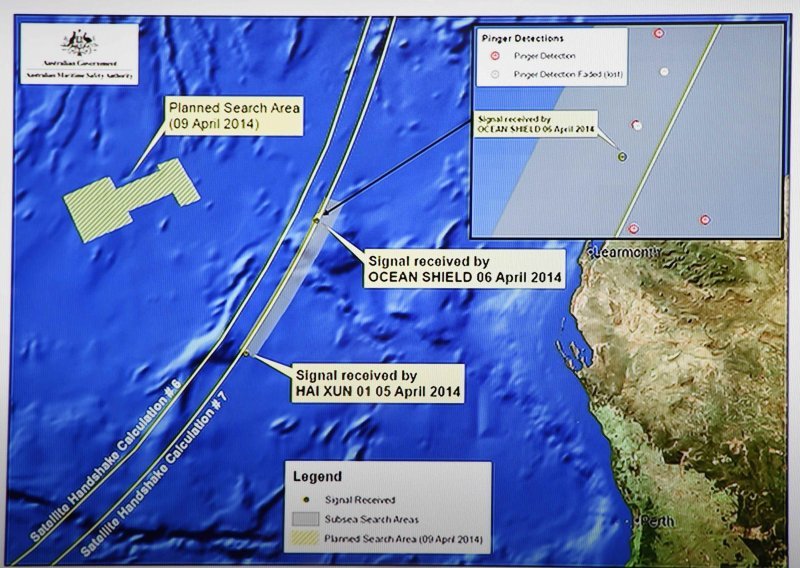This screenshot has height=568, width=800.
Task: Click the 'Perth' city label
Action: (657, 522)
